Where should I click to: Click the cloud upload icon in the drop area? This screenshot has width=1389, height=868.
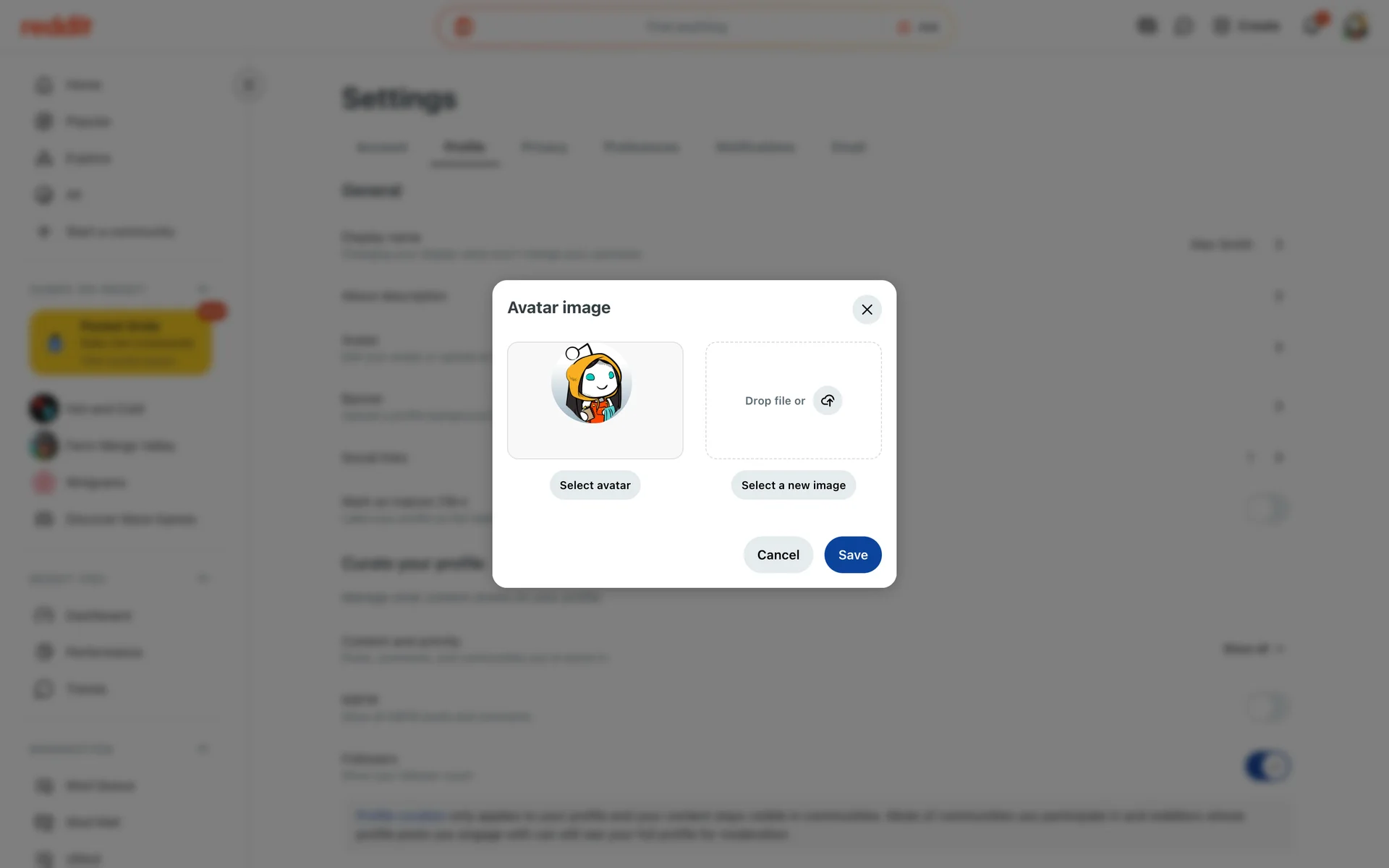tap(828, 400)
